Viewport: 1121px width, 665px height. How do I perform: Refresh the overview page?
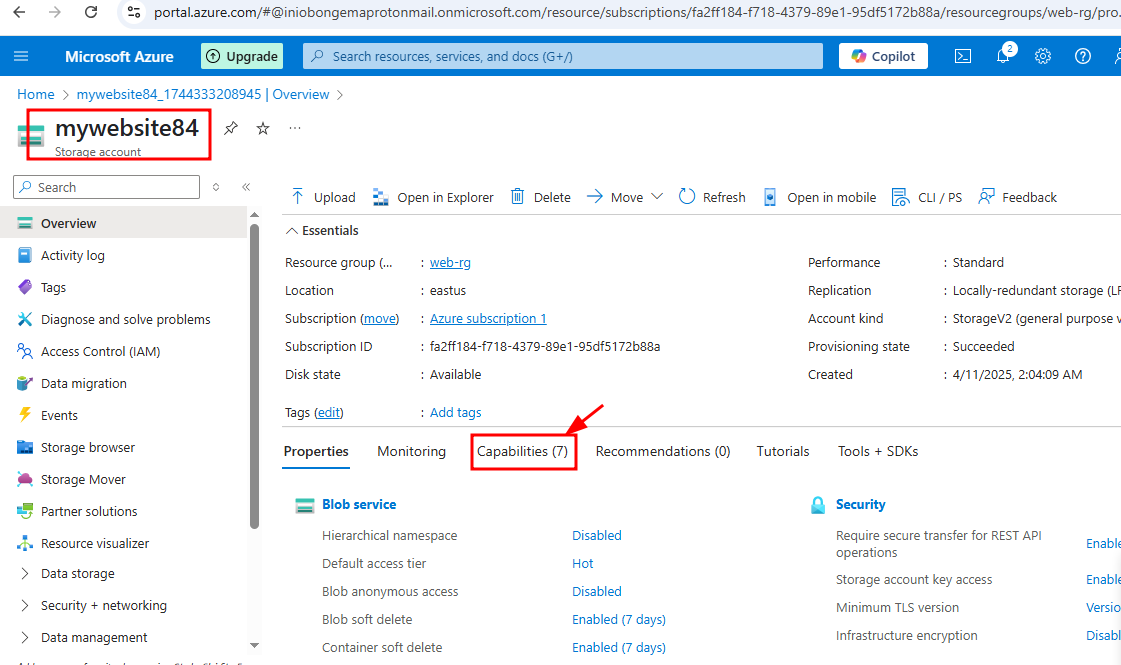click(712, 197)
